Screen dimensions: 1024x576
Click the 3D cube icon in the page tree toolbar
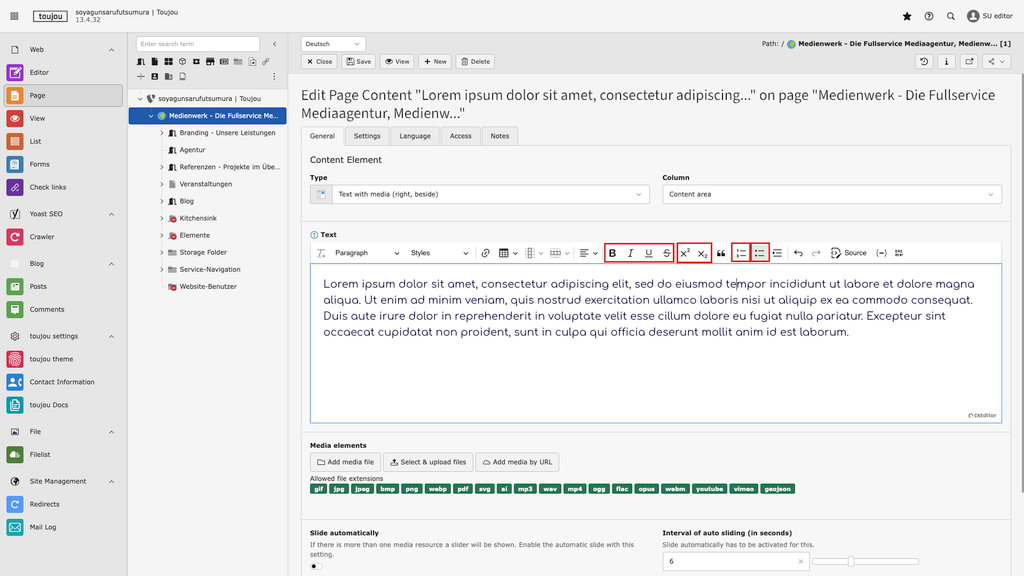click(182, 62)
